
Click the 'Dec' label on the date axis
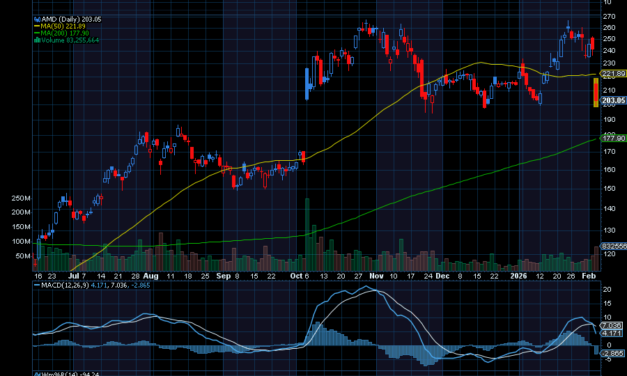click(443, 276)
